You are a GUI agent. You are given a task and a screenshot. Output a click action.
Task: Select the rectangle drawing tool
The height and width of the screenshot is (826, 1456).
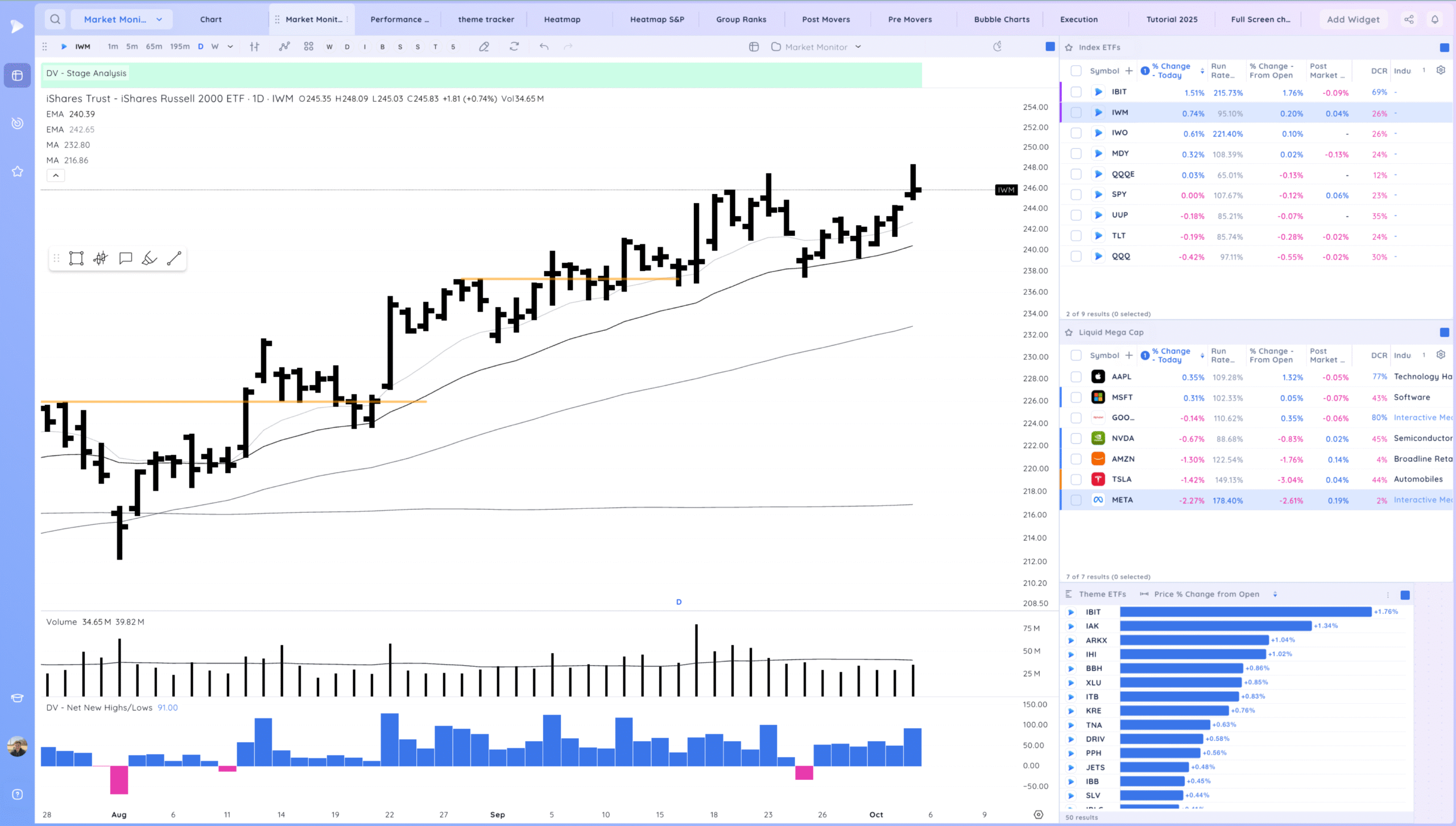76,259
